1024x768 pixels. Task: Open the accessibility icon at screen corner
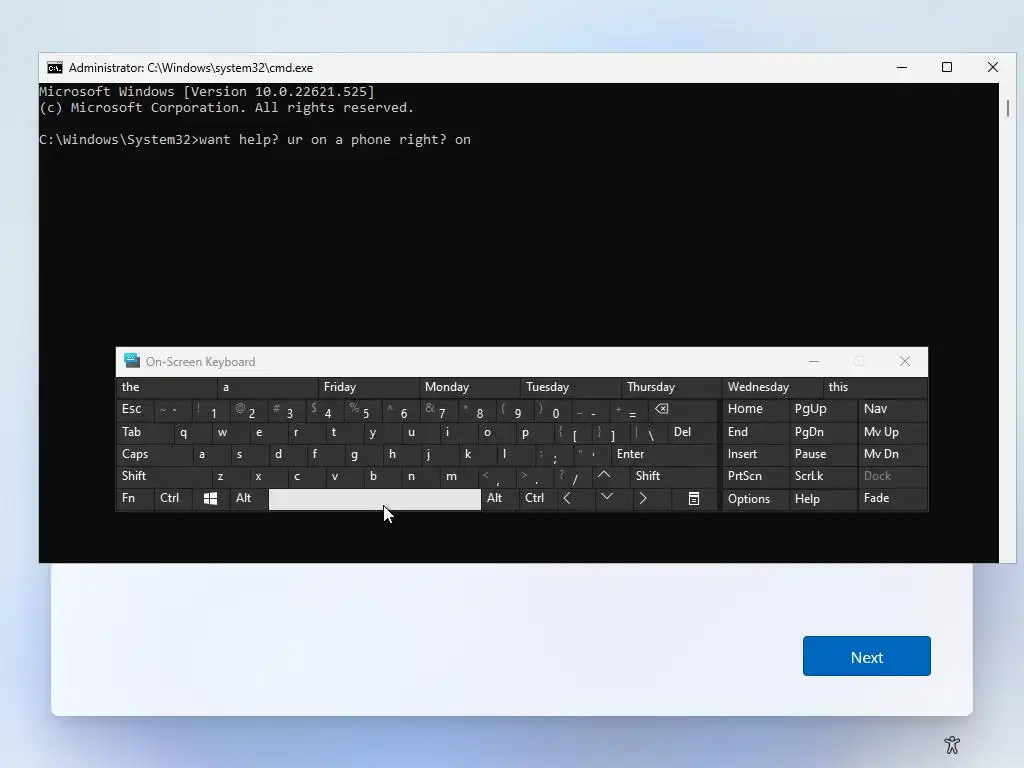952,744
